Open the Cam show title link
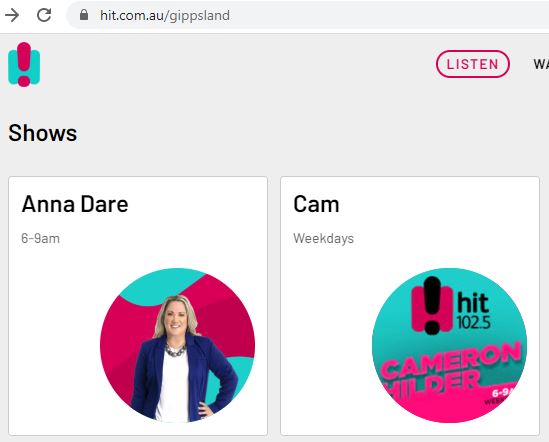The image size is (549, 442). click(316, 204)
